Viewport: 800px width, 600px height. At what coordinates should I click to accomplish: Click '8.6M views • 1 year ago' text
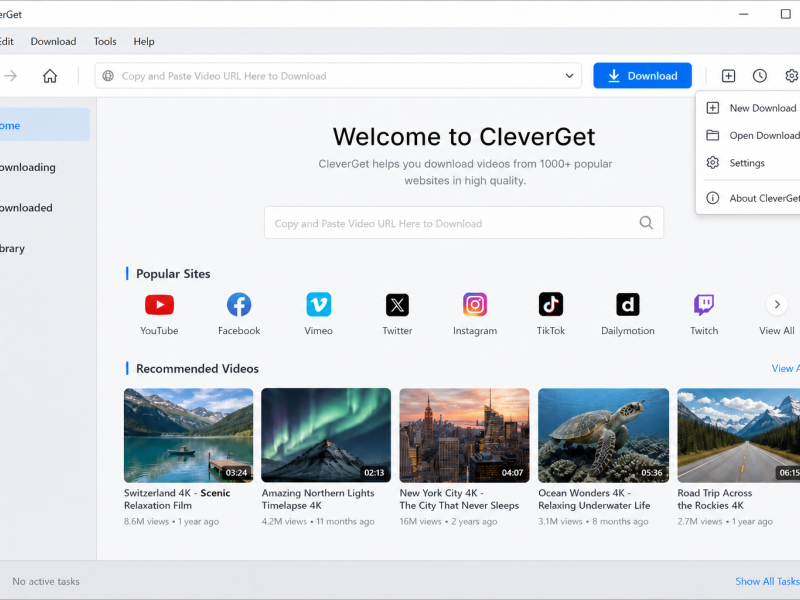point(171,521)
